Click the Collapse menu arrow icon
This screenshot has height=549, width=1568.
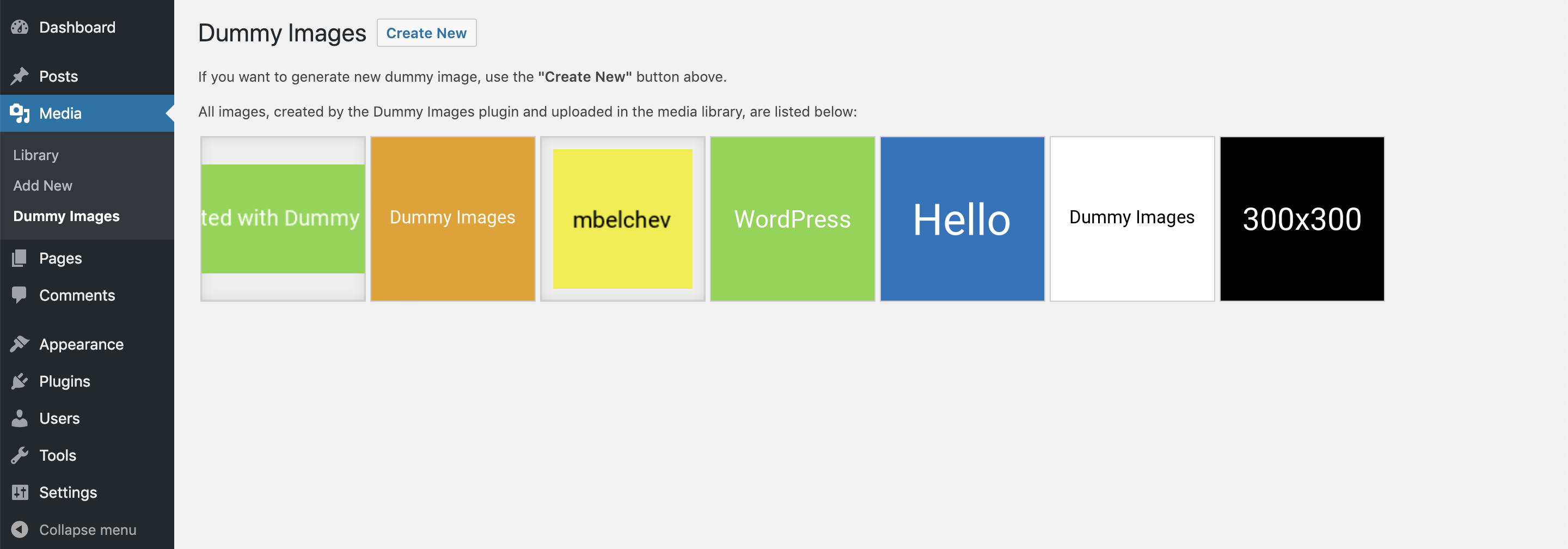coord(20,529)
